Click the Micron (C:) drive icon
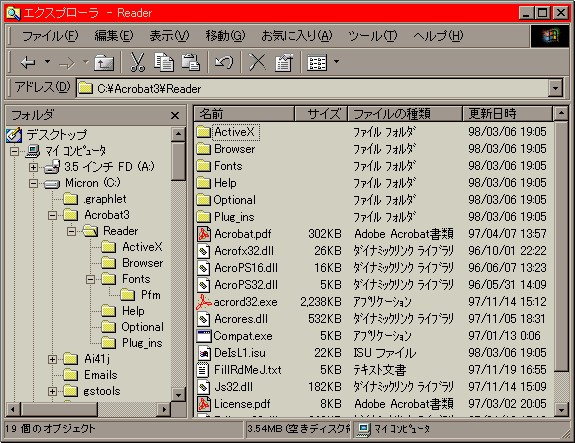575x443 pixels. [x=52, y=183]
